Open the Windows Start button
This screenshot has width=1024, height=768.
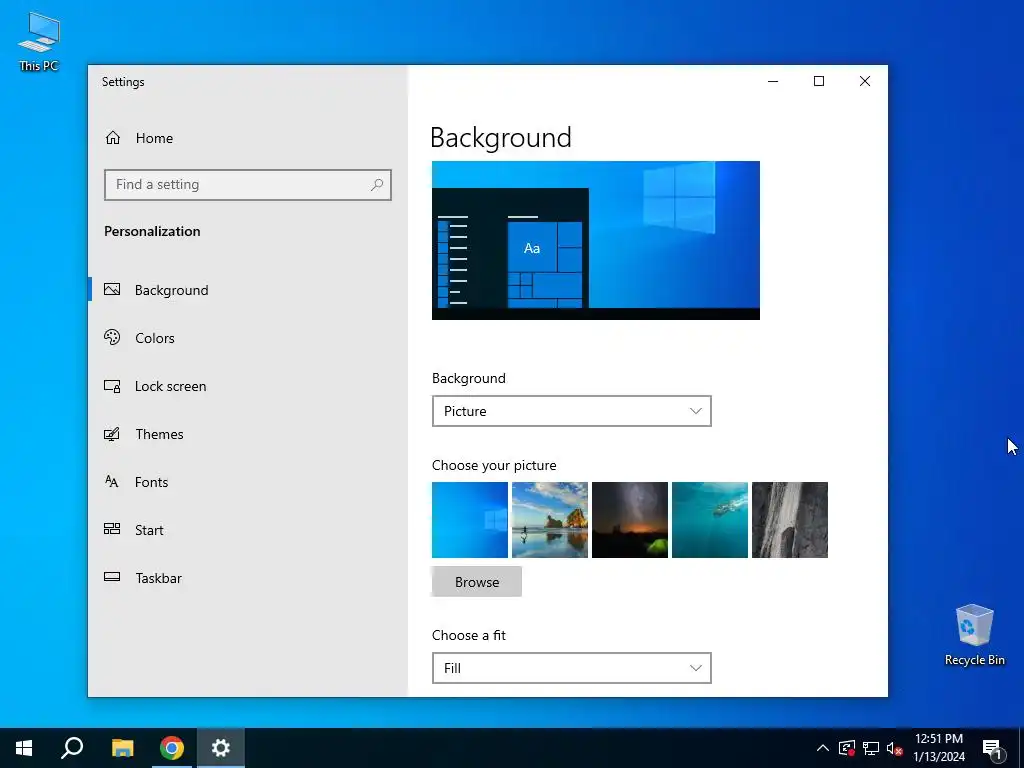(x=24, y=748)
